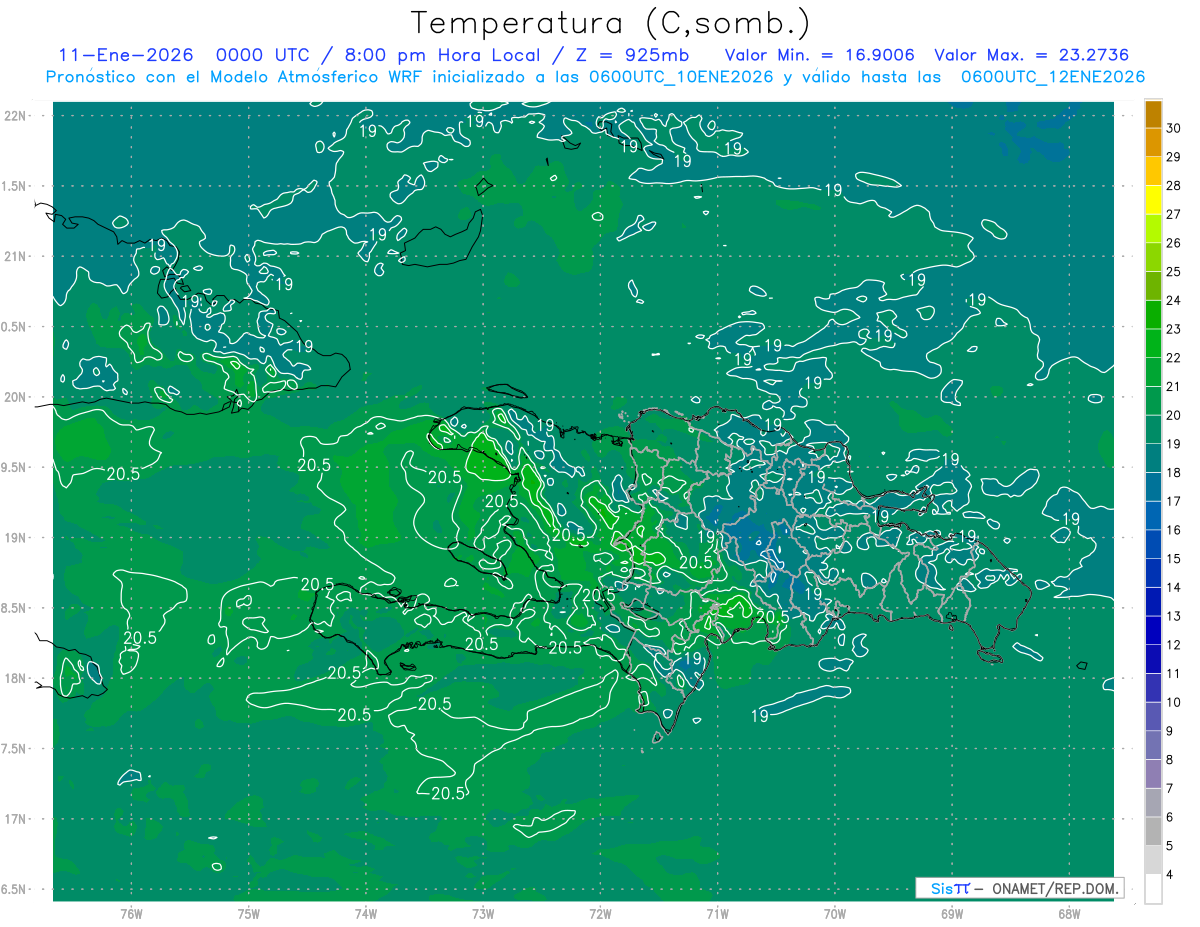
Task: Pick the white swatch at colorbar bottom
Action: (1153, 889)
